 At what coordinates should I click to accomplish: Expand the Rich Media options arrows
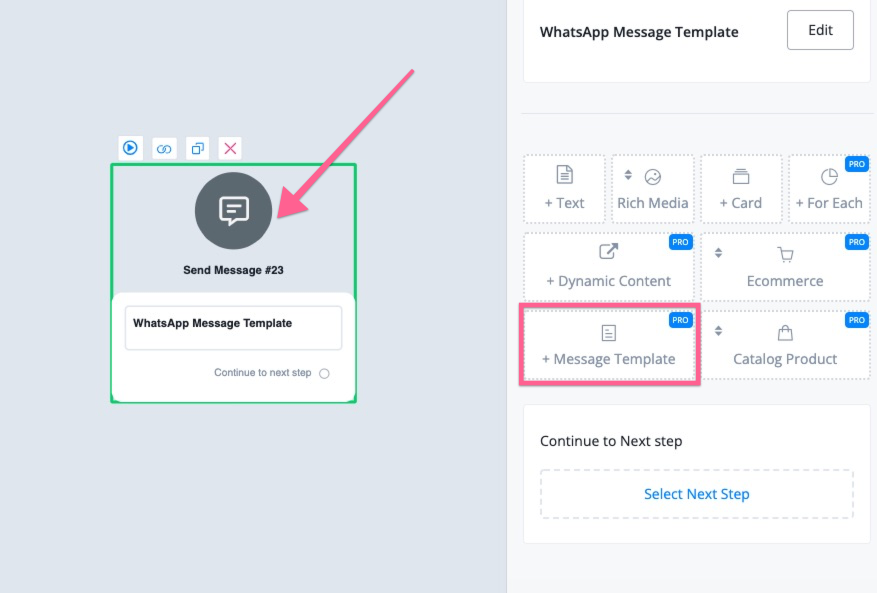pyautogui.click(x=628, y=175)
